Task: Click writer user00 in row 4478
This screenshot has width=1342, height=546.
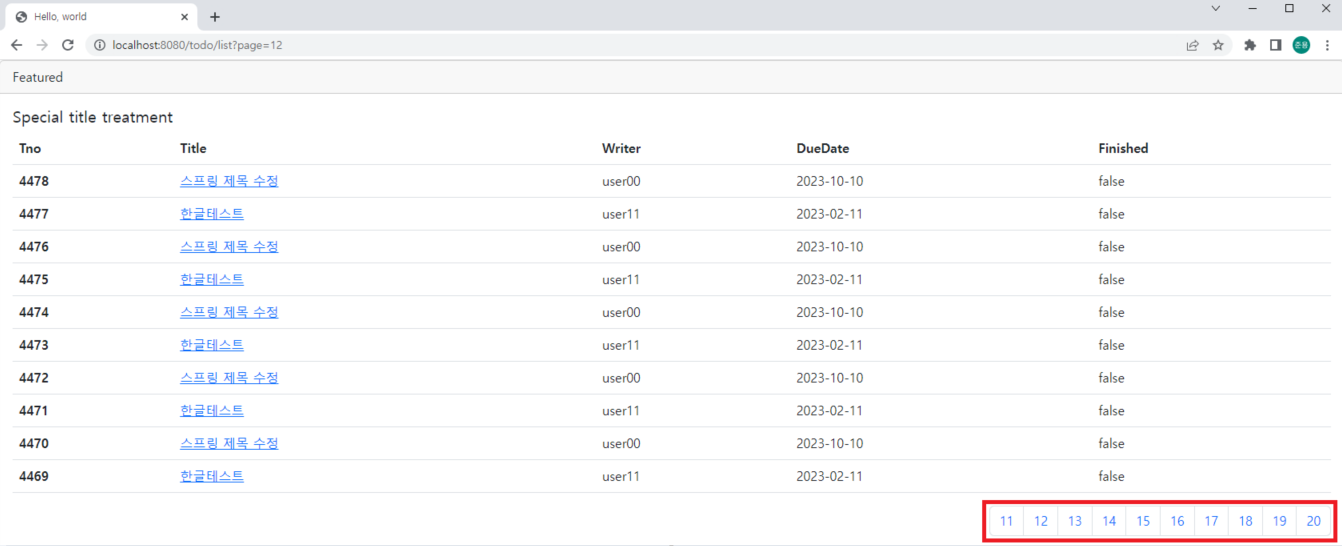Action: coord(621,181)
